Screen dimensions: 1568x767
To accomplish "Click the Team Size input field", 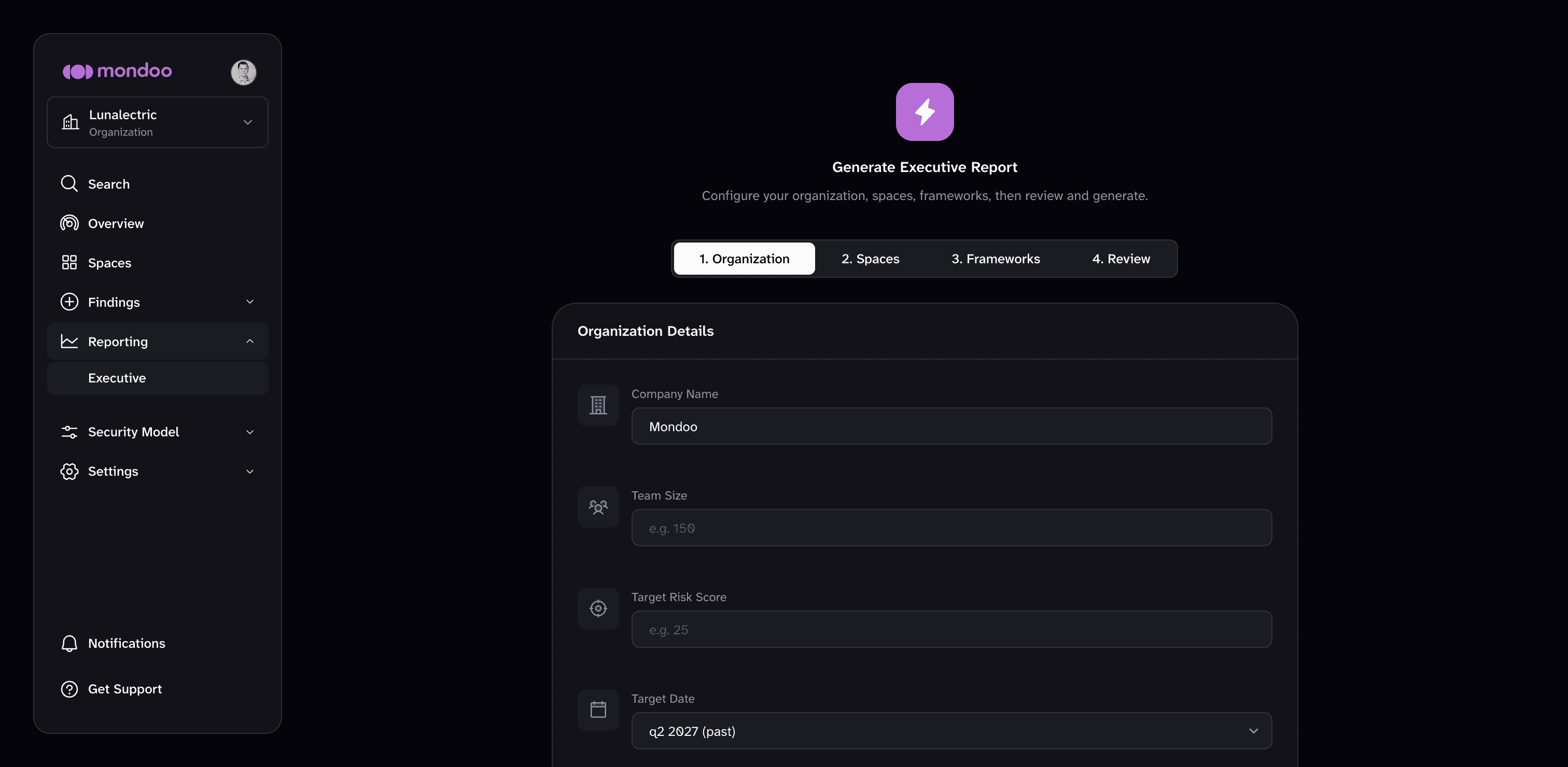I will tap(951, 528).
